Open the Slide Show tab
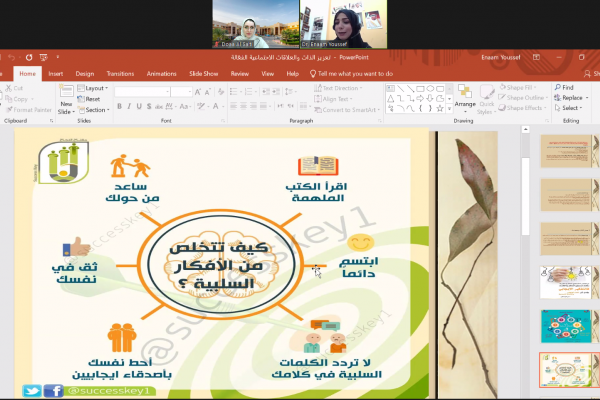The image size is (600, 400). coord(203,73)
